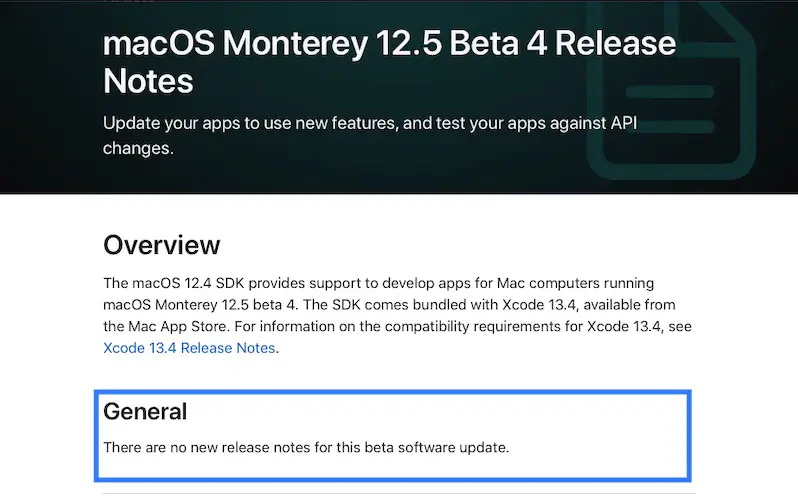Click the General section heading
Screen dimensions: 798x500
click(x=145, y=411)
